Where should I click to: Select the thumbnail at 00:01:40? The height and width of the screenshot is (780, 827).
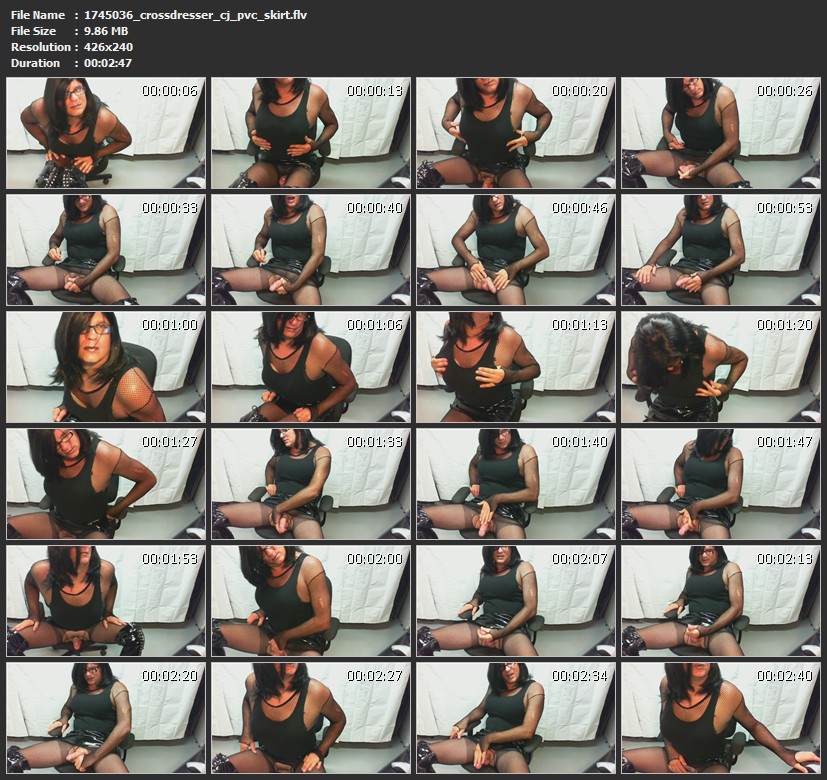516,484
